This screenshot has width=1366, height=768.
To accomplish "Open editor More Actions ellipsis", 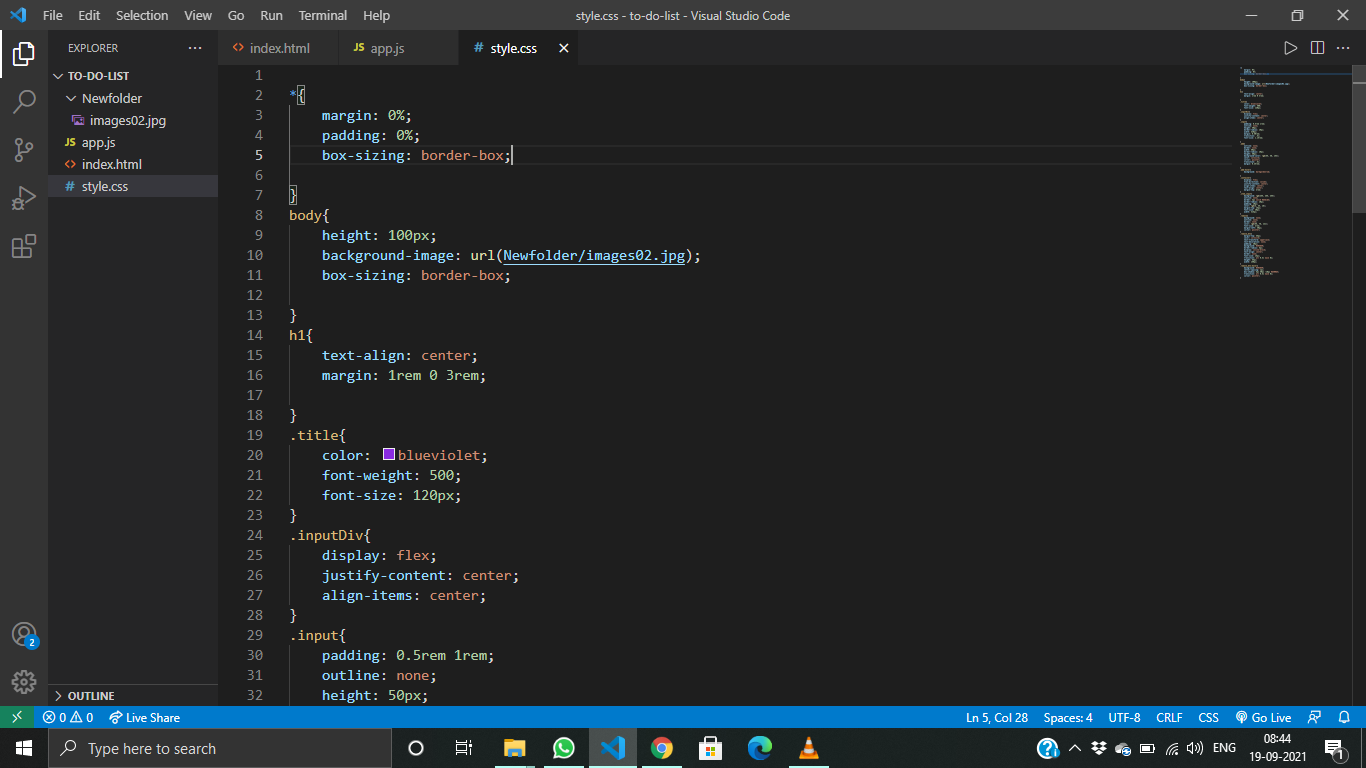I will 1343,48.
